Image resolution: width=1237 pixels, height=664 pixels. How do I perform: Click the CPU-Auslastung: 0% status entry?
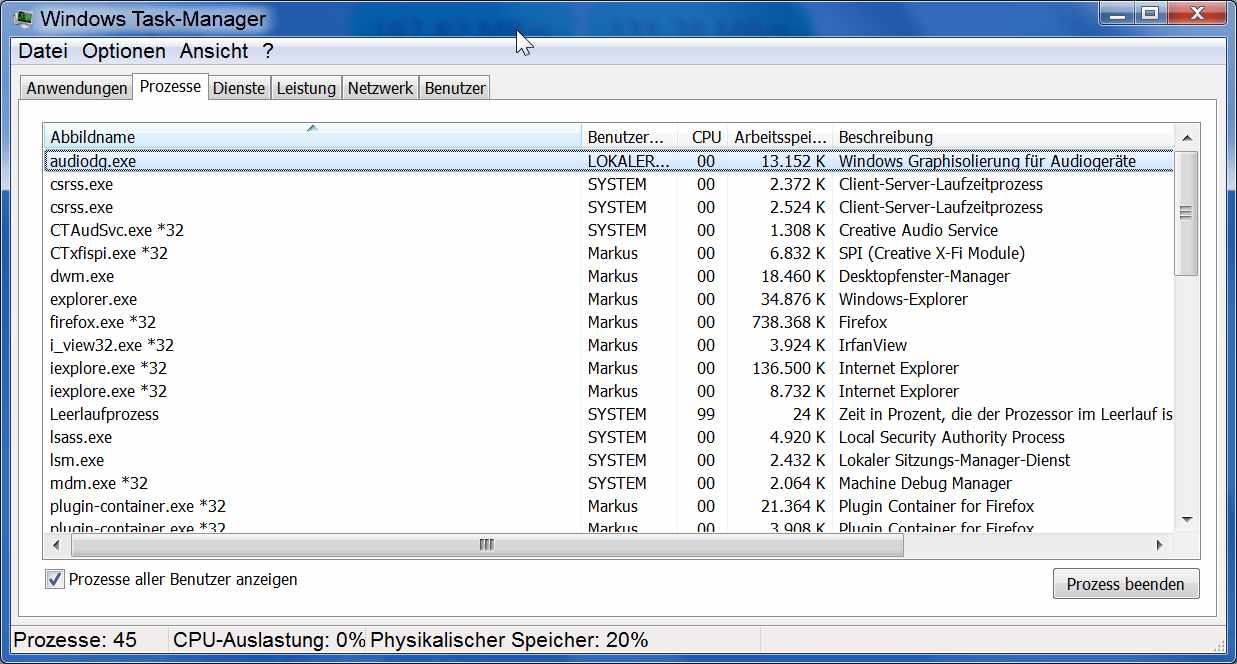(269, 640)
